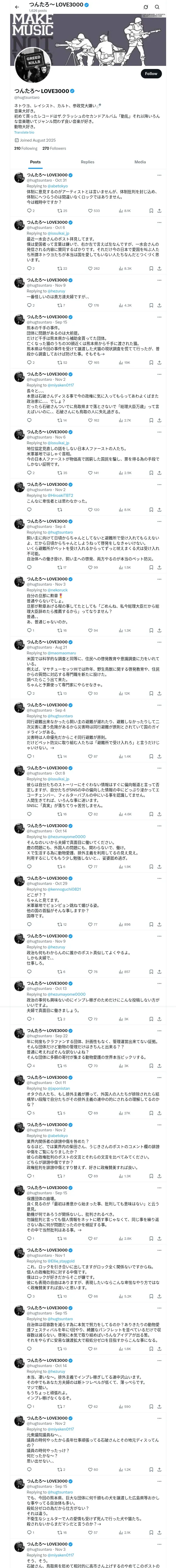
Task: Open more options on Oct 31 post
Action: pos(160,175)
